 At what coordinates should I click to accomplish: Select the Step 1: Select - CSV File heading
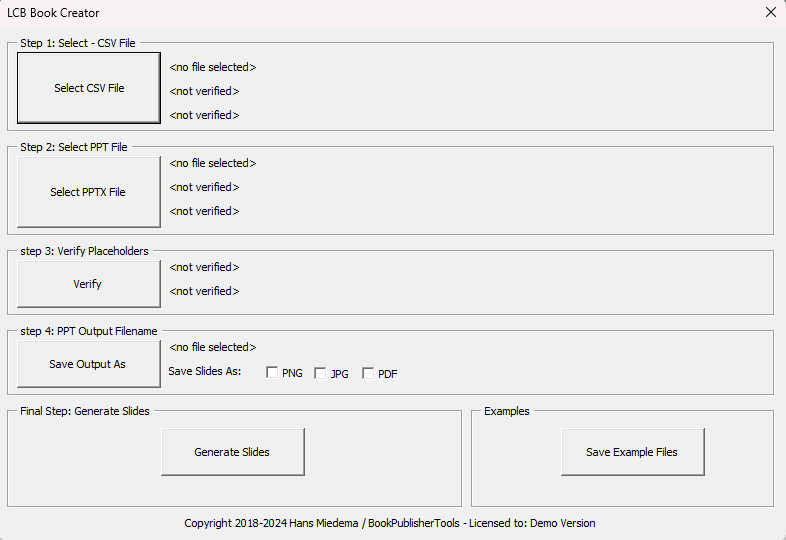[x=78, y=43]
